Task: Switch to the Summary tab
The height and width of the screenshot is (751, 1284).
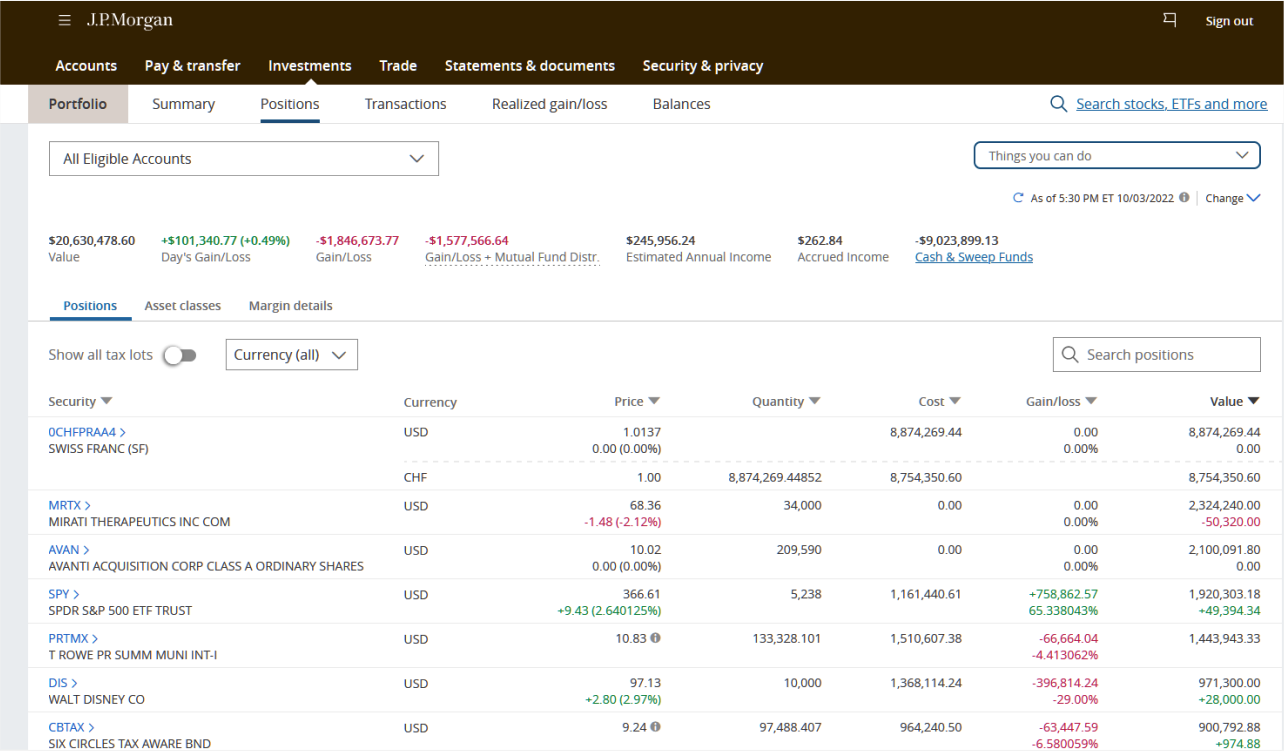Action: (183, 104)
